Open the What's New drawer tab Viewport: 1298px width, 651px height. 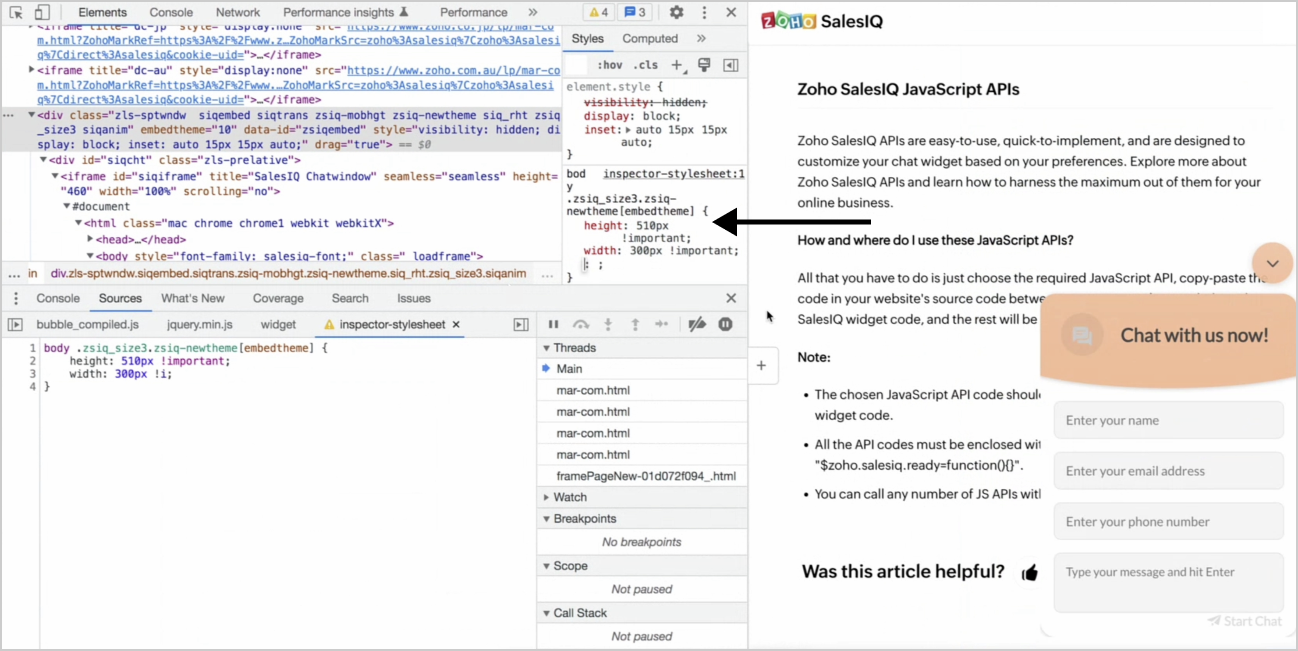tap(193, 298)
